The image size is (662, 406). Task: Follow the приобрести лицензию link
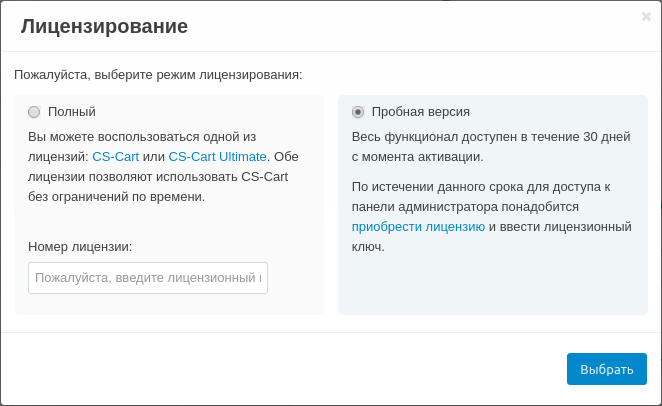418,227
